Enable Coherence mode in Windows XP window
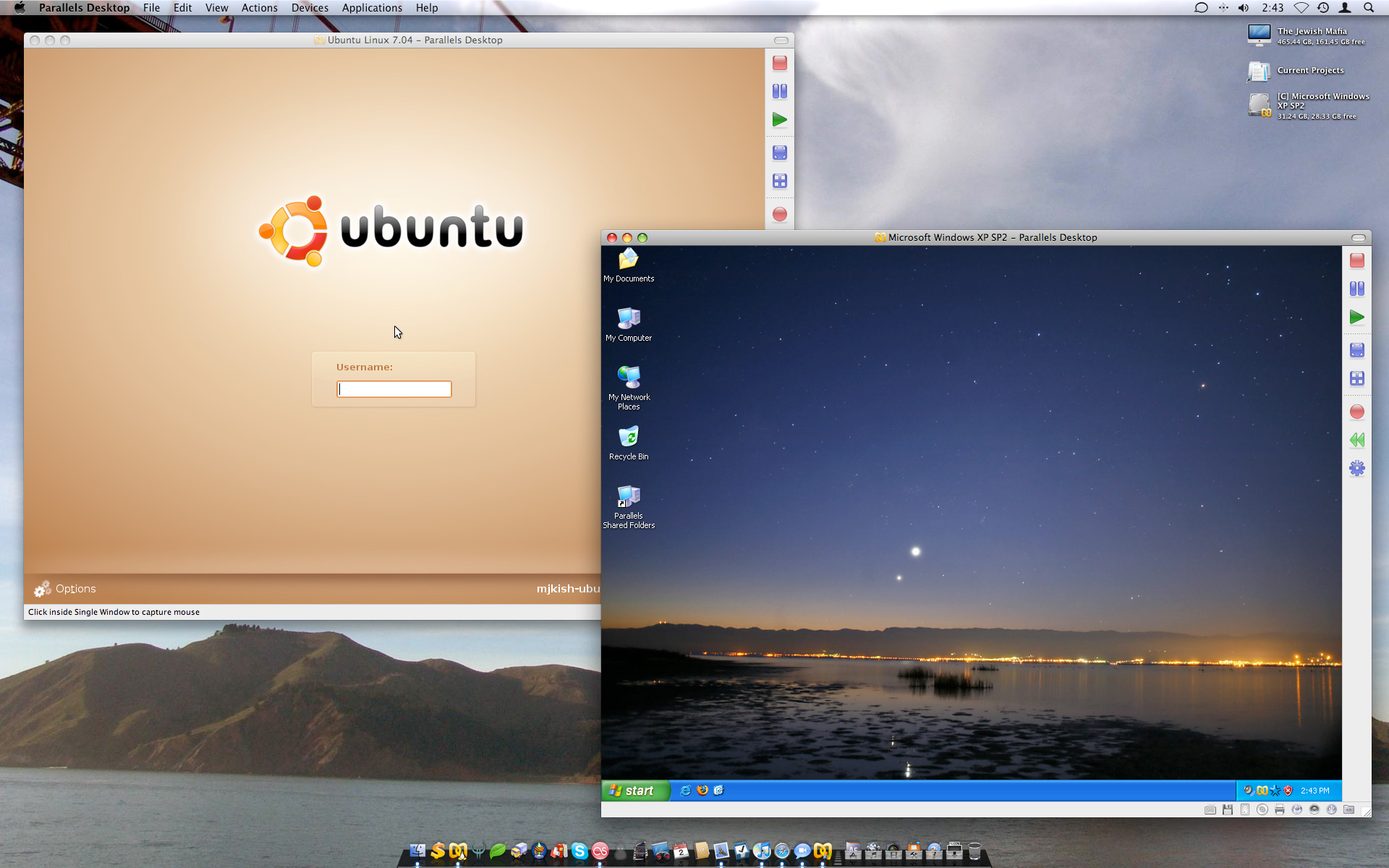 (x=1356, y=378)
